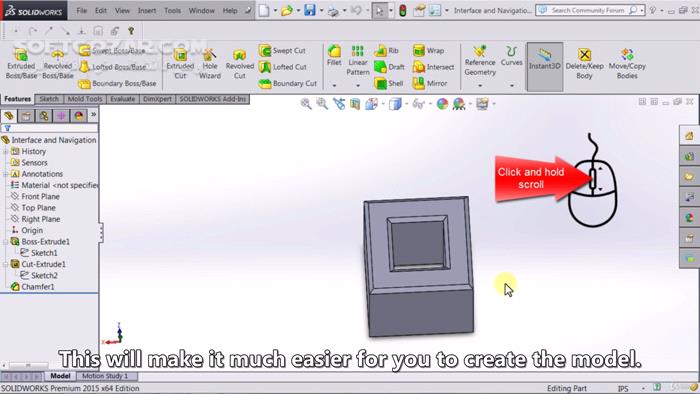
Task: Choose the Shell feature icon
Action: 389,83
